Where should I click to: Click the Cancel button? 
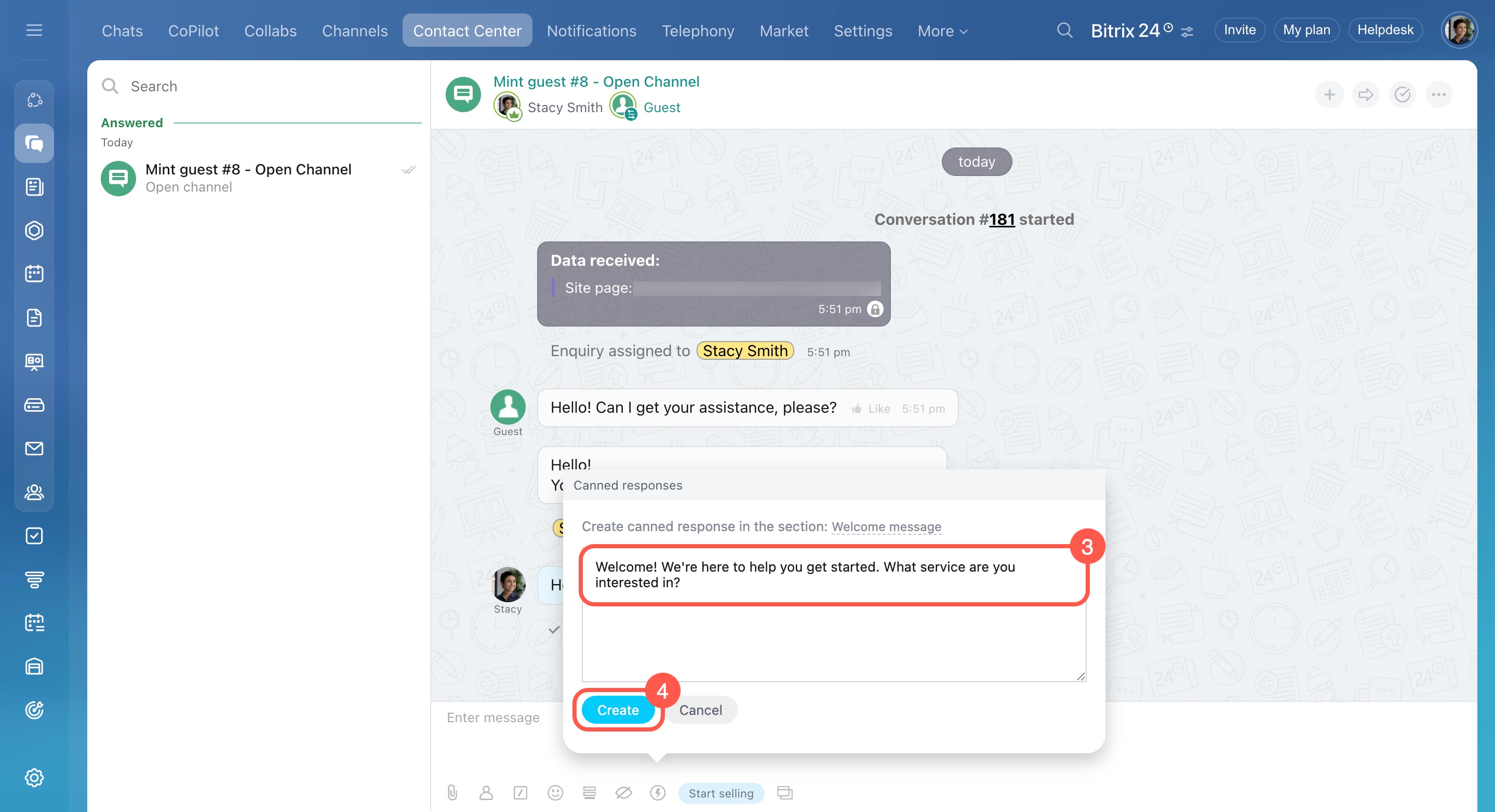pos(700,710)
